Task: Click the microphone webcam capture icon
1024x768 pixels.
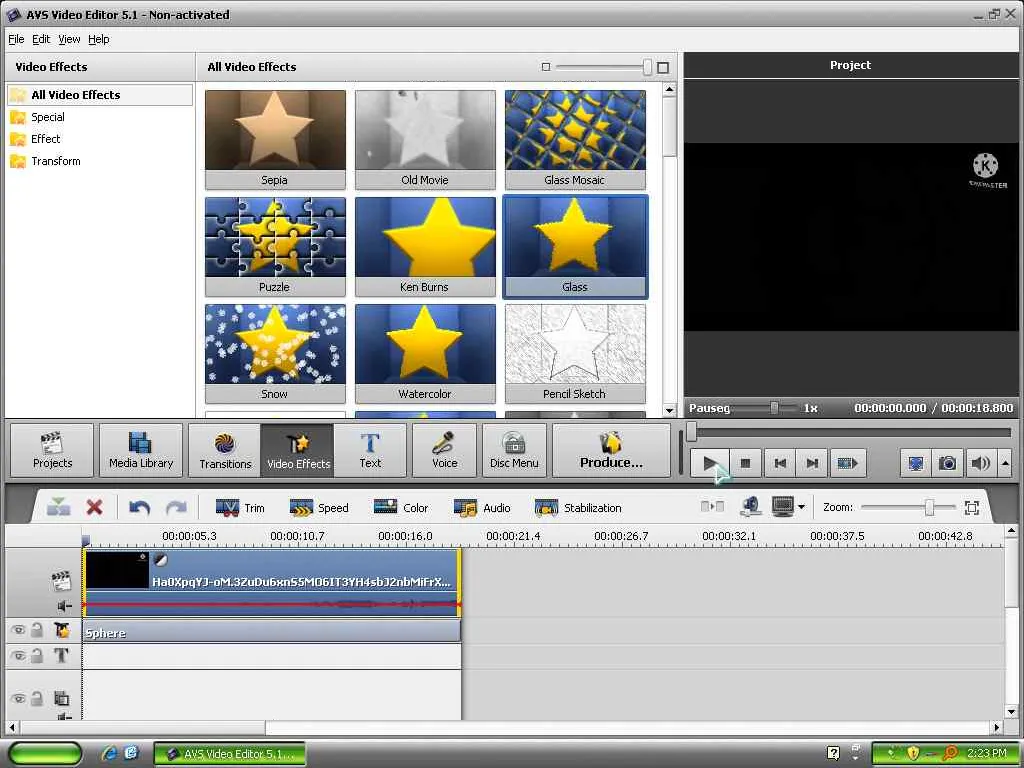Action: [x=751, y=507]
